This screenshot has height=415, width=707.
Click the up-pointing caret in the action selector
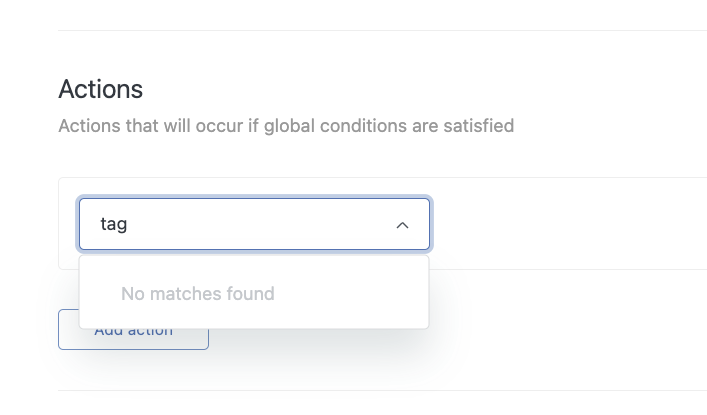(x=402, y=225)
